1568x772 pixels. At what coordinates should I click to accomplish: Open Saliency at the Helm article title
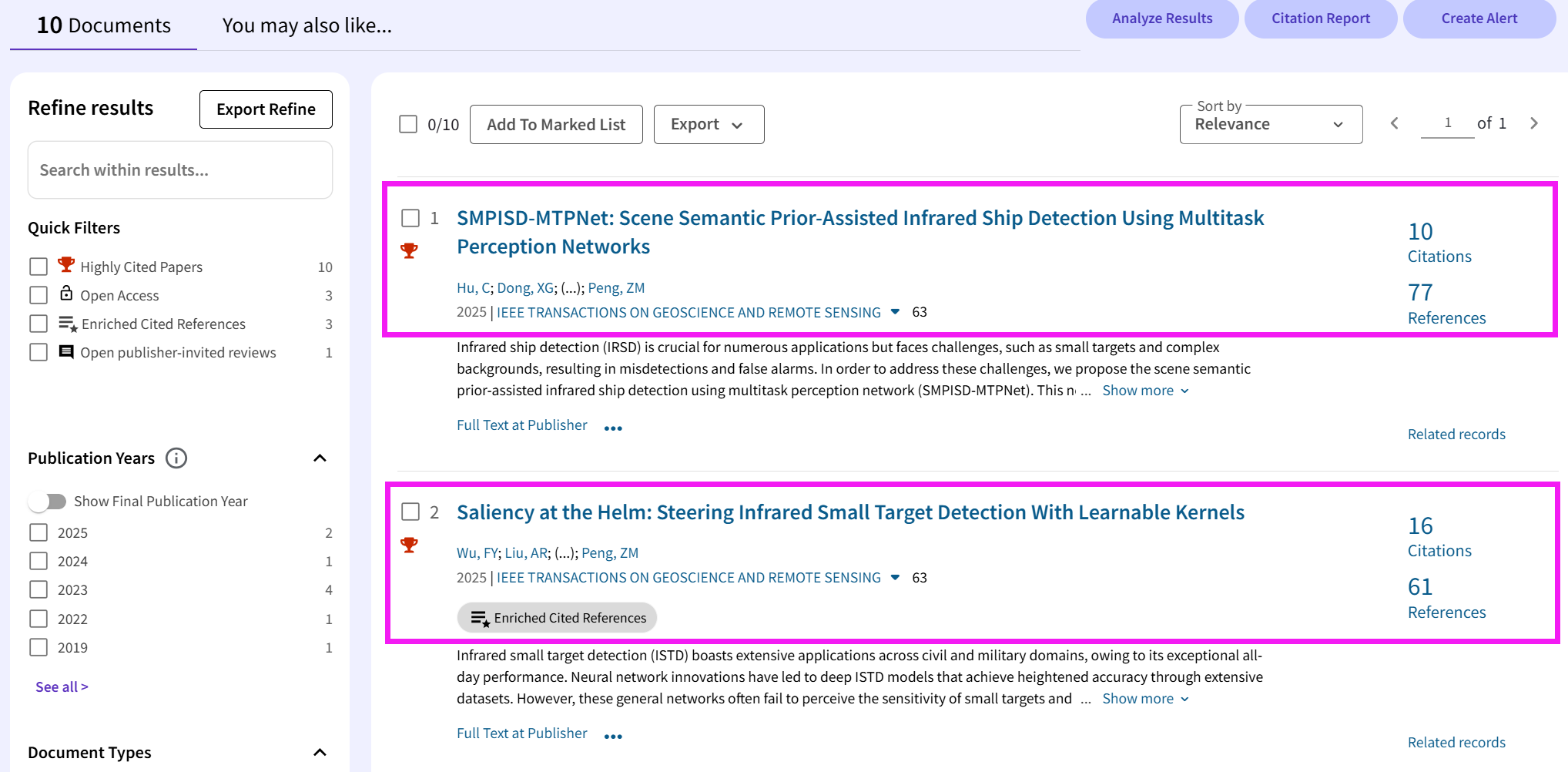point(850,512)
